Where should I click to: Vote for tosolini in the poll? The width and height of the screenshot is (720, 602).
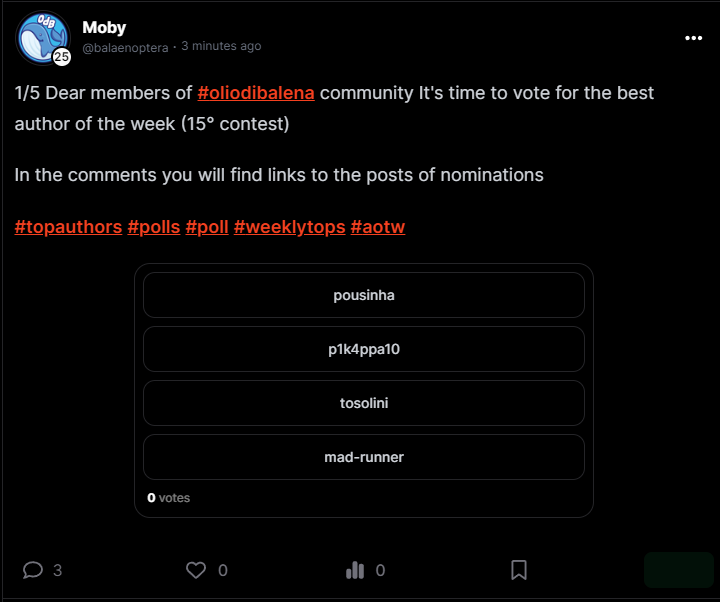[x=364, y=403]
